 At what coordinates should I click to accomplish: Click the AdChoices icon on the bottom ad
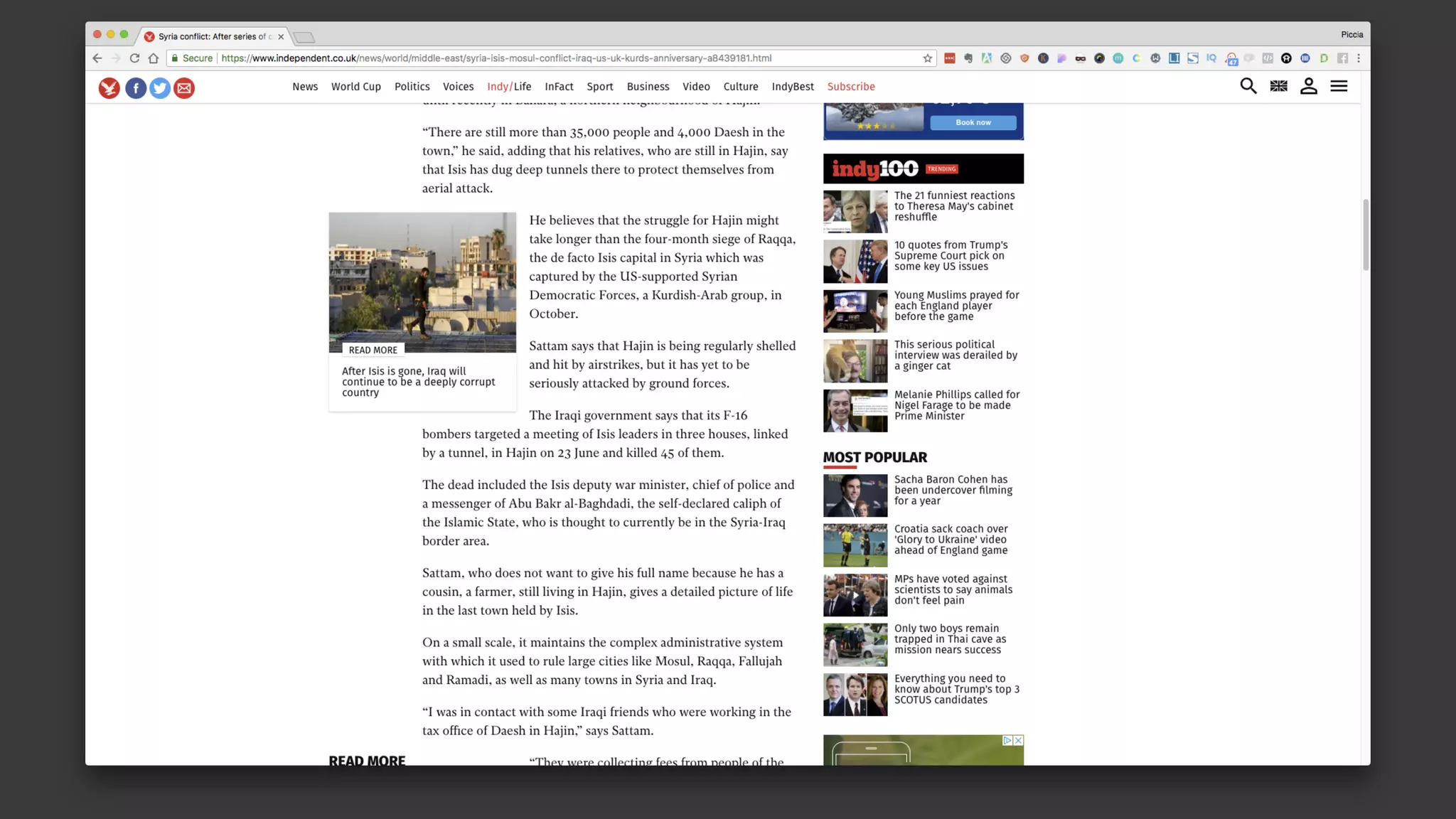pyautogui.click(x=1007, y=740)
